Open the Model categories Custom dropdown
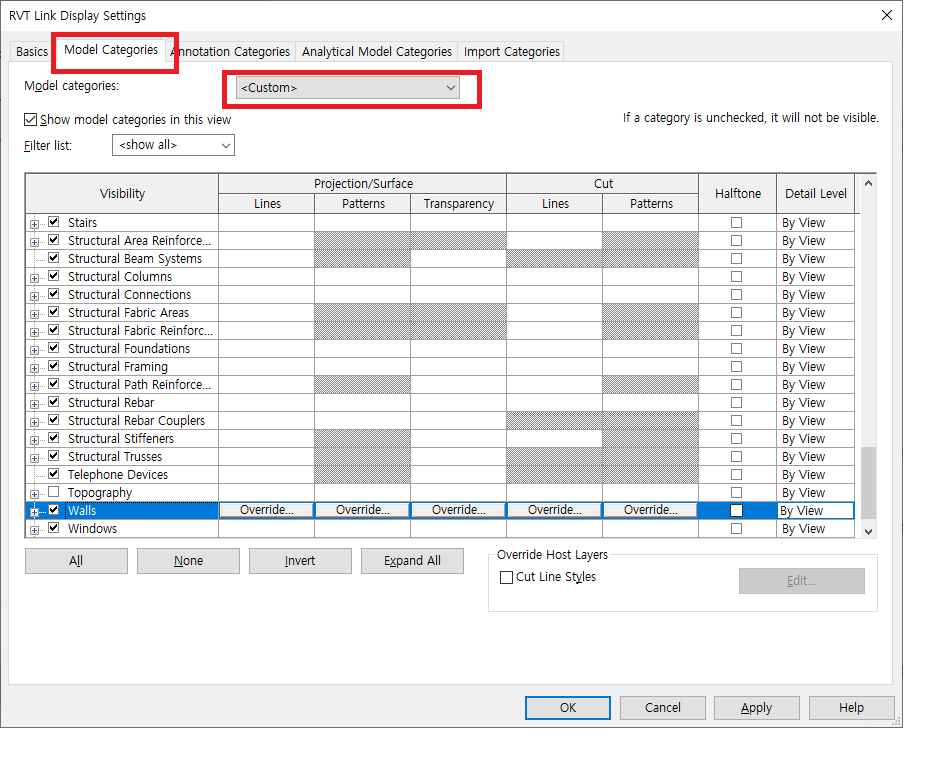The image size is (936, 768). click(347, 88)
